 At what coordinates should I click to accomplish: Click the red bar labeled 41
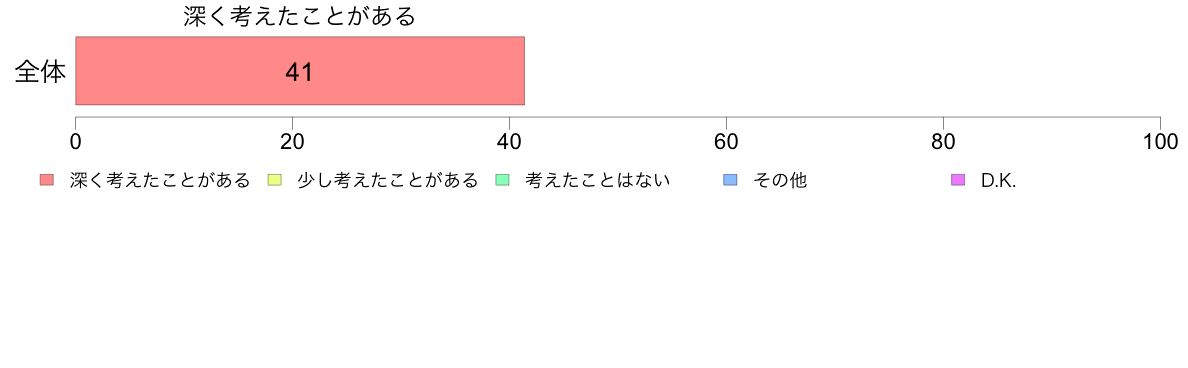pyautogui.click(x=300, y=70)
